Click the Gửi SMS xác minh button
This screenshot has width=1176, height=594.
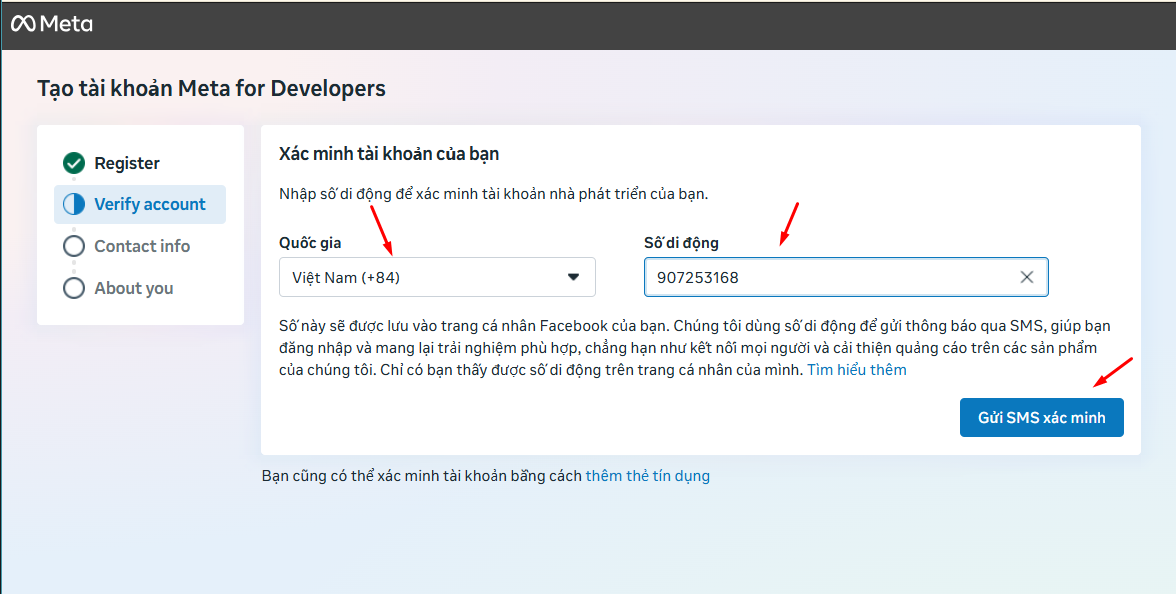(x=1042, y=418)
